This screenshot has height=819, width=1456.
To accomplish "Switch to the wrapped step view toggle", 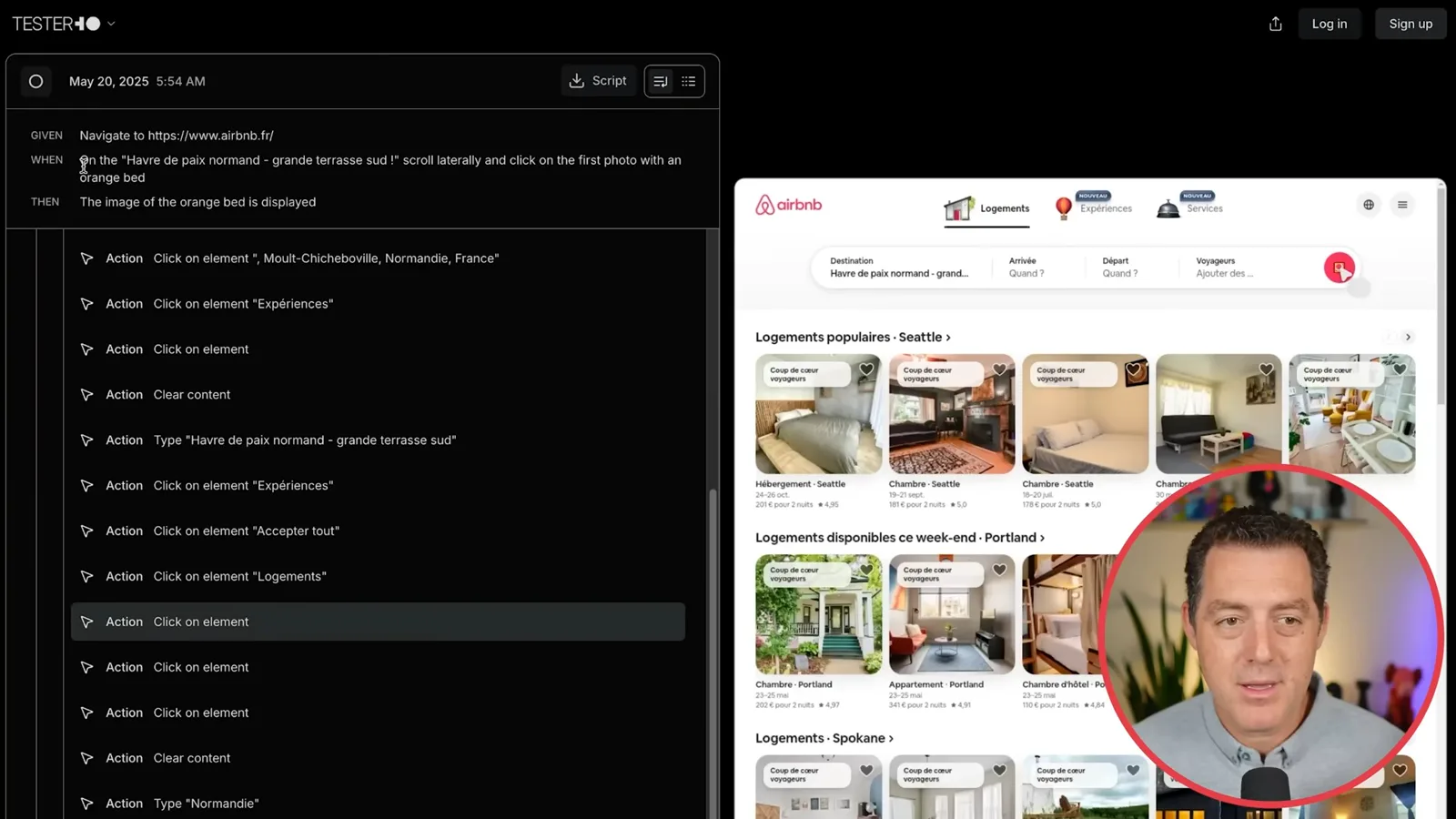I will pos(661,81).
